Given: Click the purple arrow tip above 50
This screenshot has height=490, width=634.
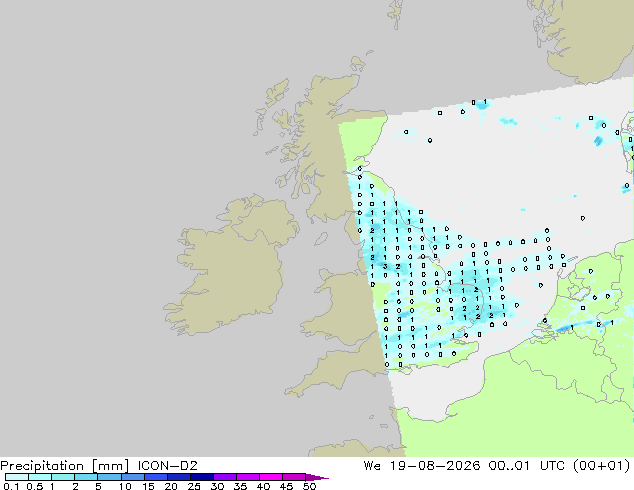Looking at the screenshot, I should pos(317,477).
